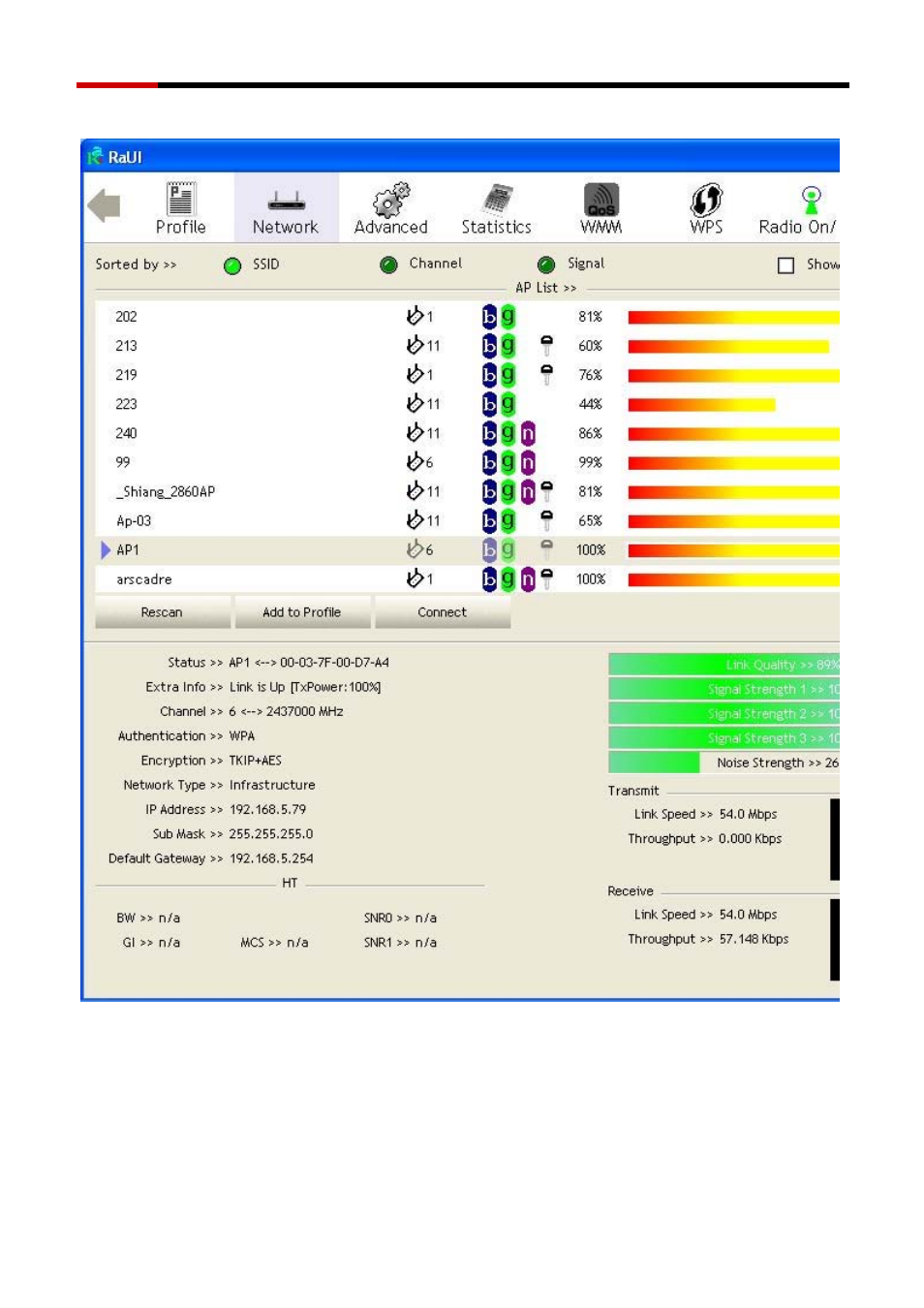Click the Default Gateway value 192.168.5.254
The width and height of the screenshot is (924, 1308).
pyautogui.click(x=271, y=858)
